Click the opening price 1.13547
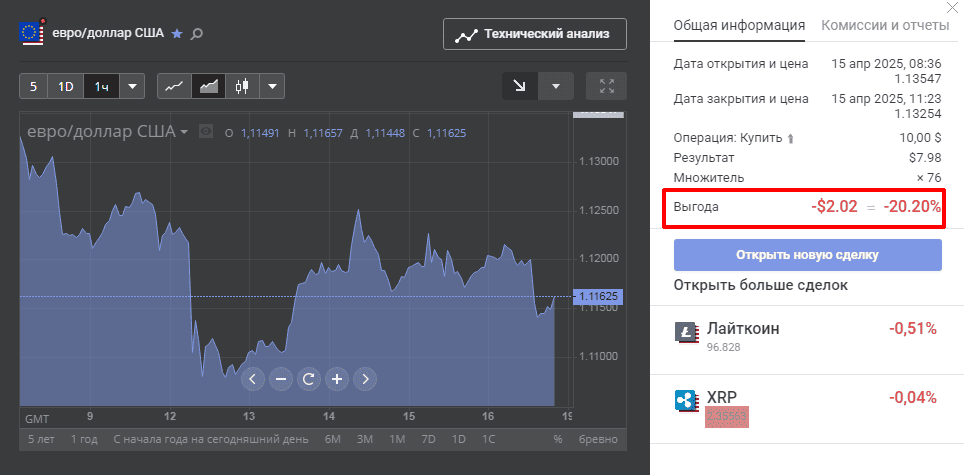 click(917, 79)
